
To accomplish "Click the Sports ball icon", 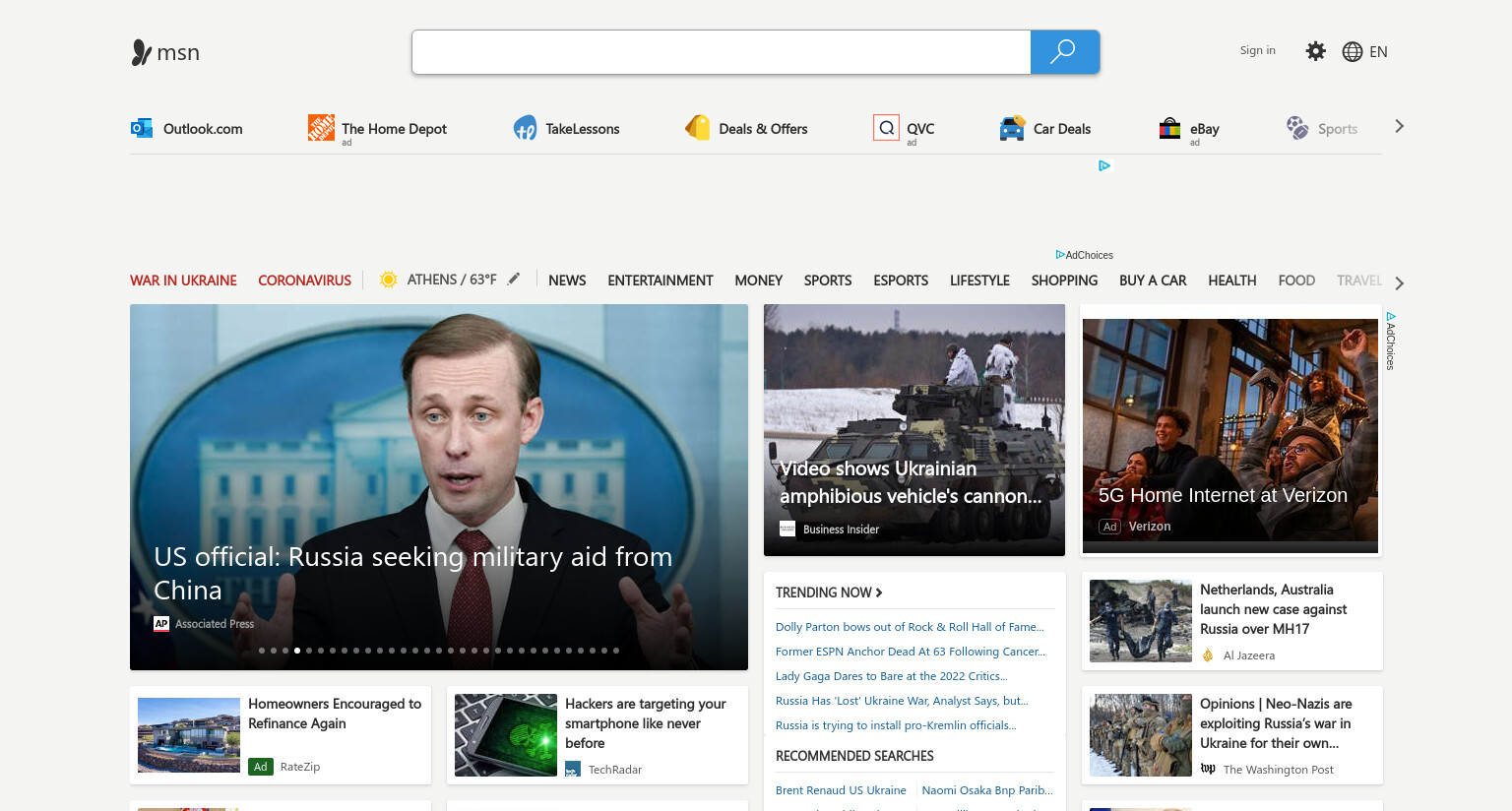I will [1297, 127].
